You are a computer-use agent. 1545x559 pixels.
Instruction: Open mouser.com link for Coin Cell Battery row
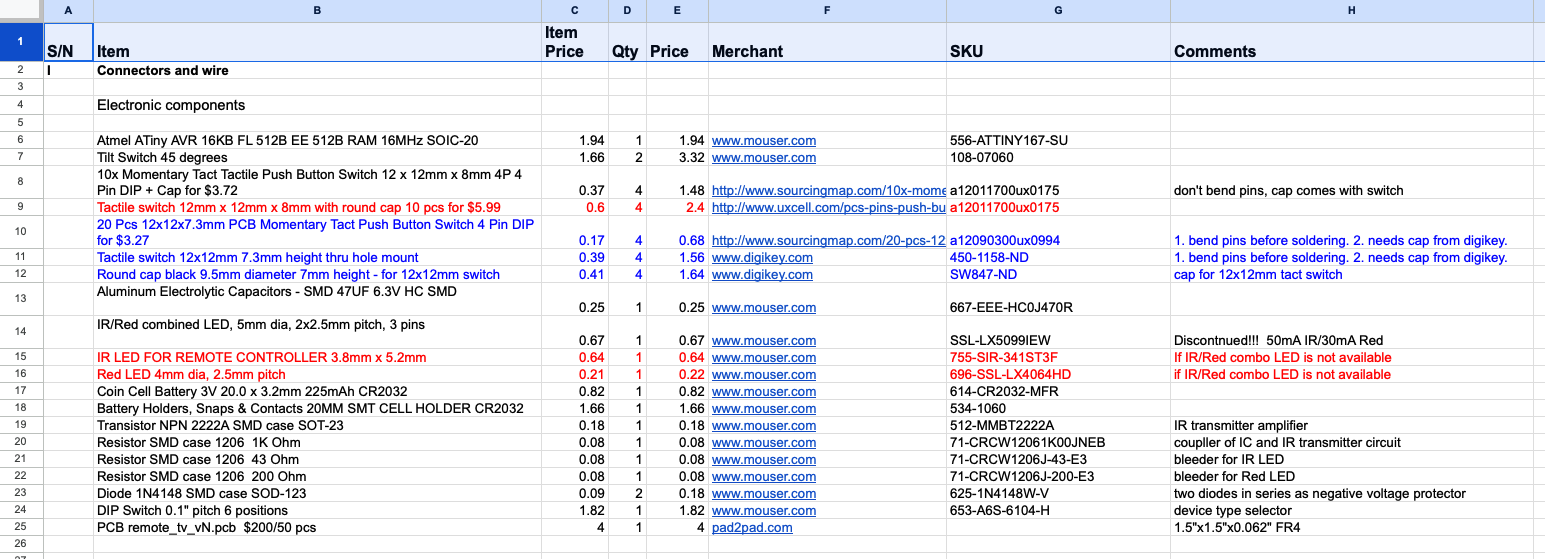click(x=764, y=392)
